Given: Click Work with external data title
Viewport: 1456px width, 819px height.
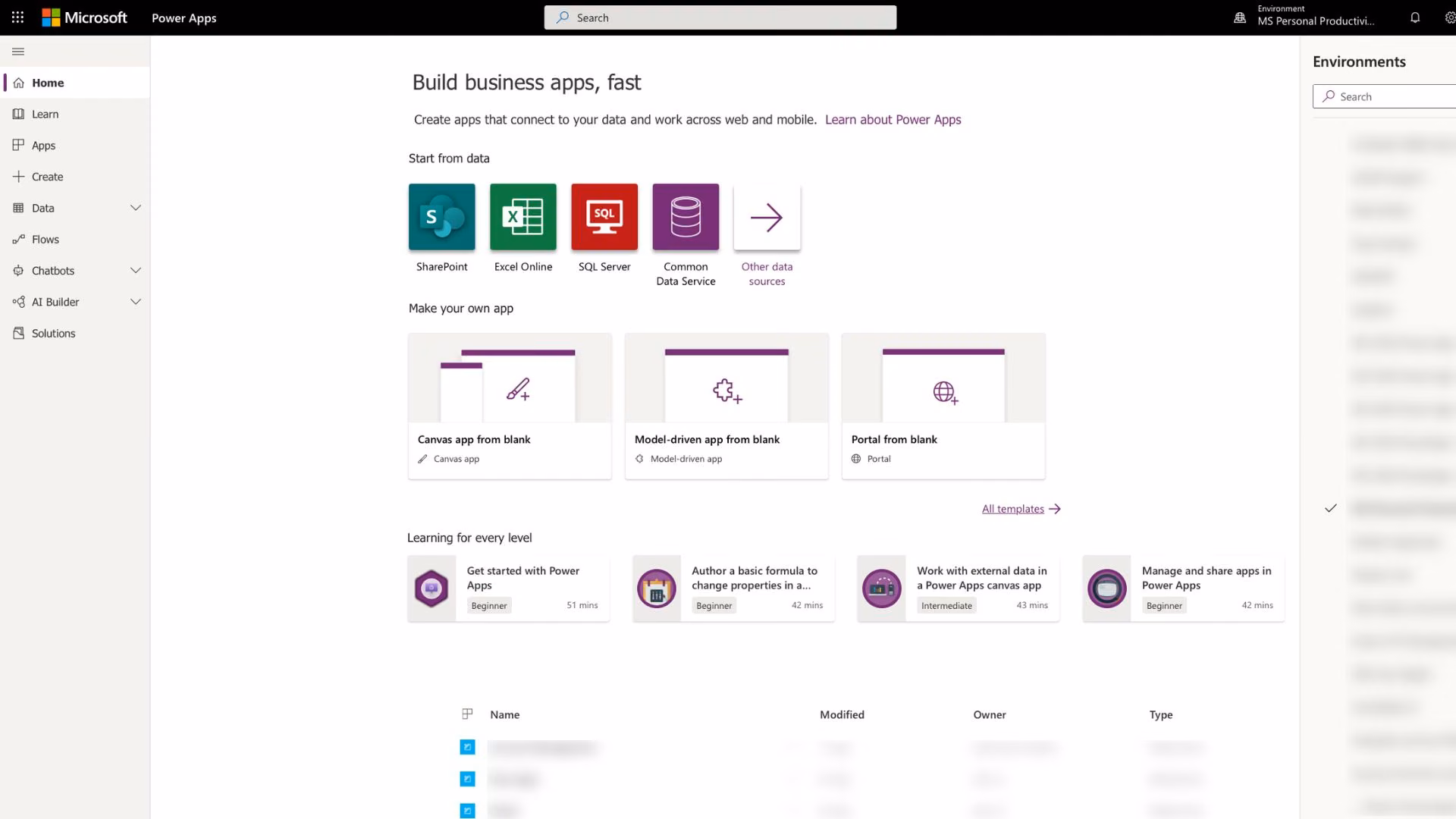Looking at the screenshot, I should click(x=981, y=578).
